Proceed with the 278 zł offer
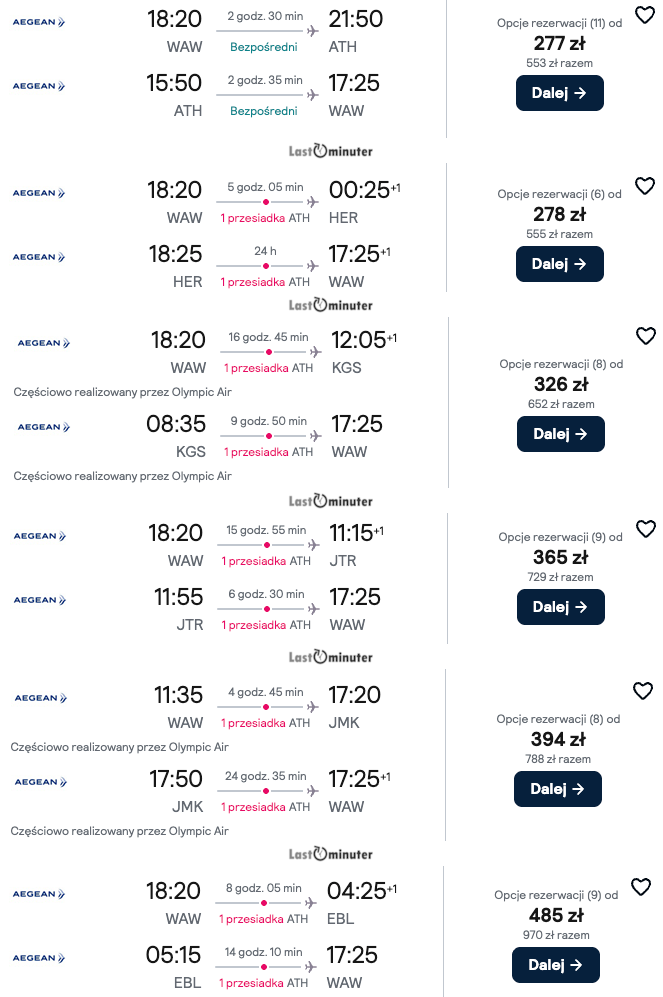Image resolution: width=663 pixels, height=997 pixels. tap(559, 264)
